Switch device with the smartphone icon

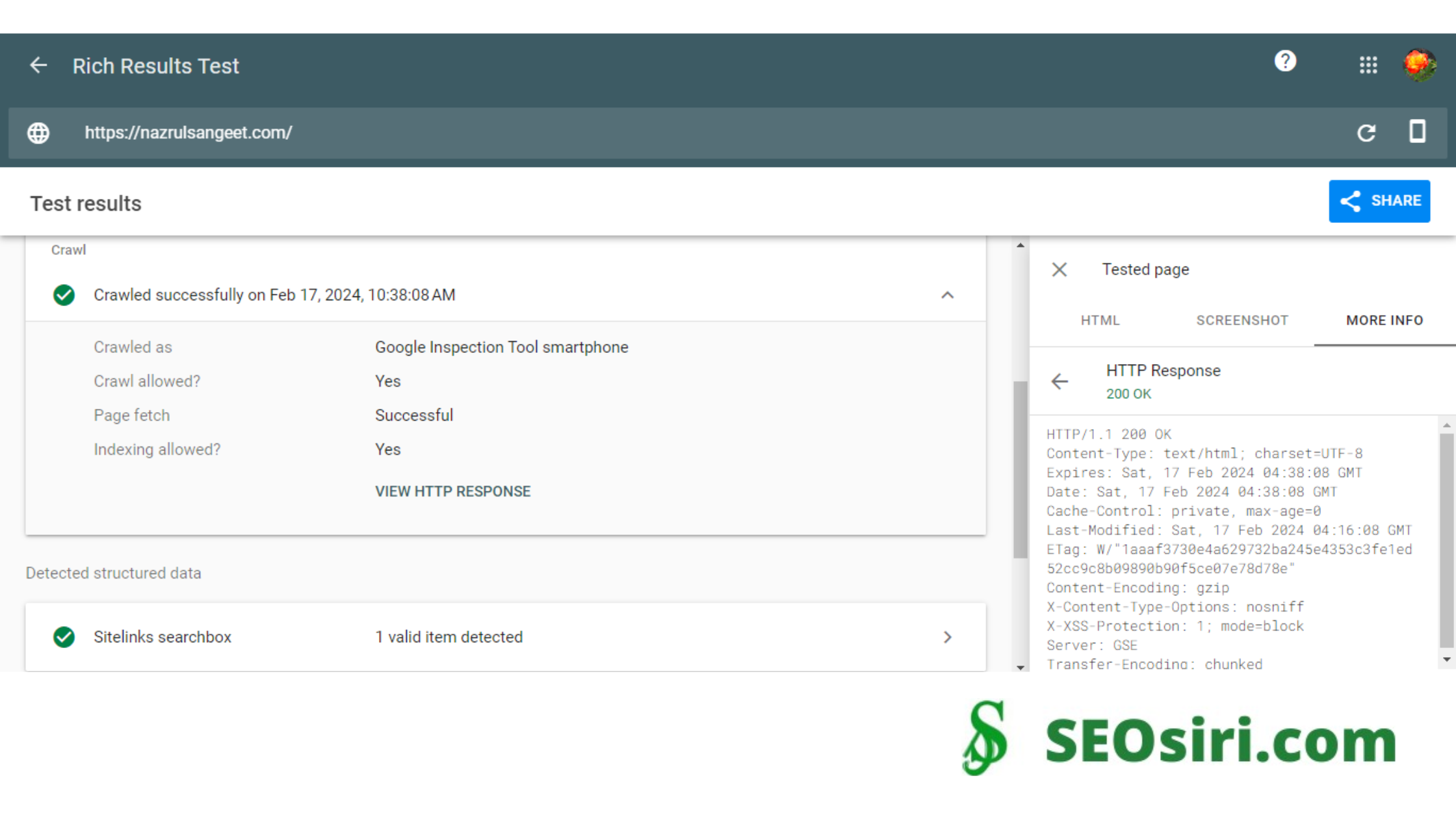click(x=1418, y=131)
